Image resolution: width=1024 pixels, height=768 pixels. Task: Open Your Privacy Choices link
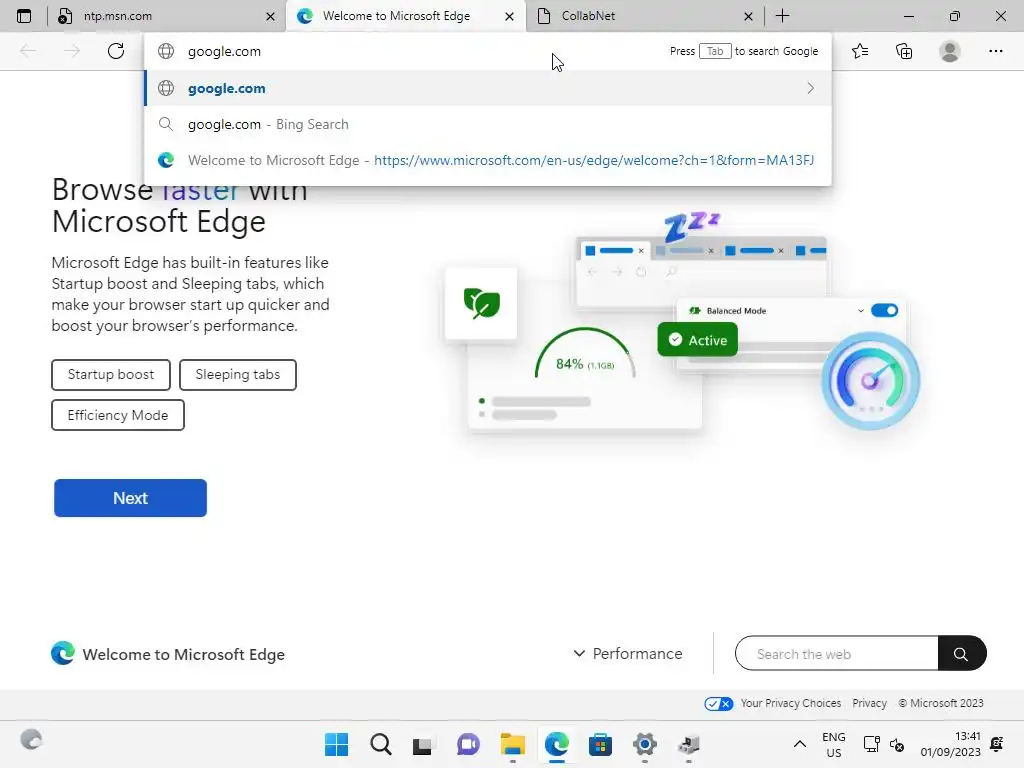point(790,703)
